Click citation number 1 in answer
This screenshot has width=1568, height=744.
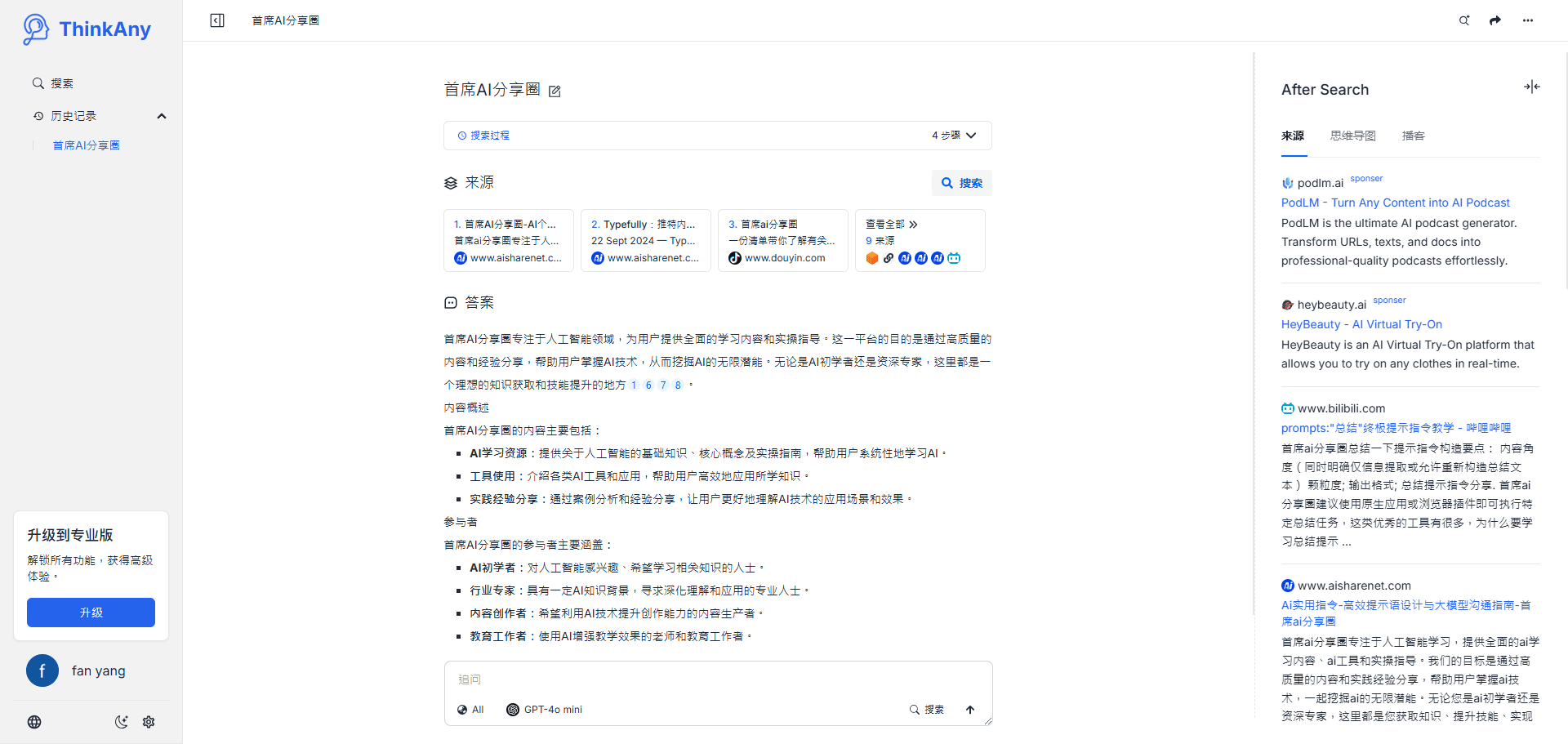point(634,385)
